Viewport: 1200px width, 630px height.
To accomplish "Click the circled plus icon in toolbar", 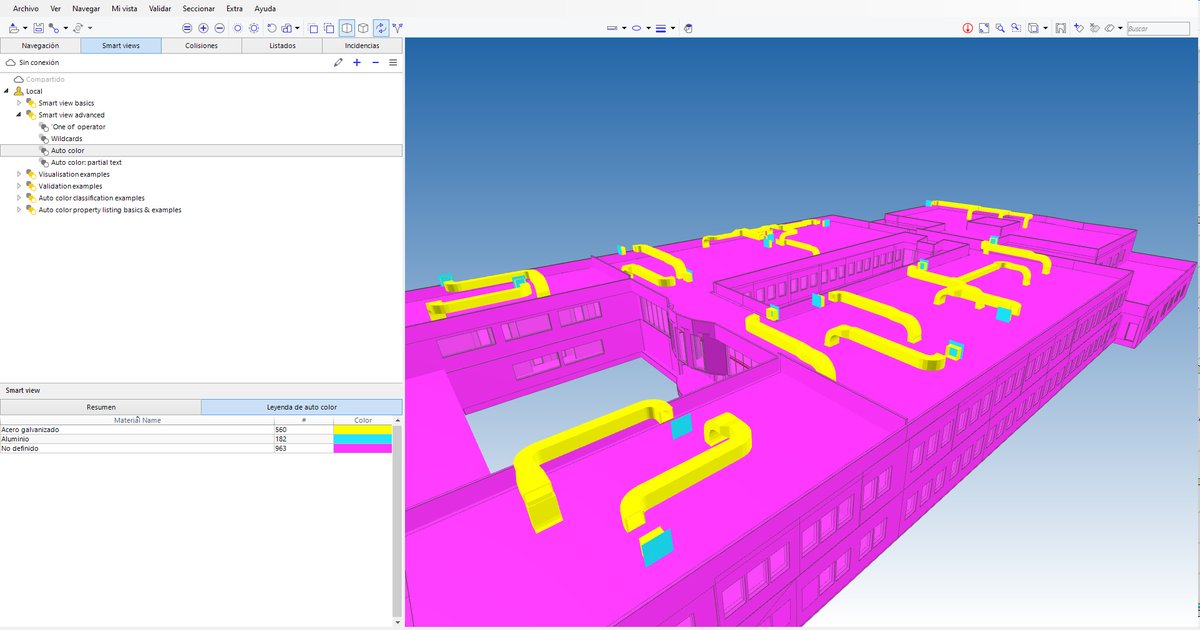I will (x=203, y=28).
